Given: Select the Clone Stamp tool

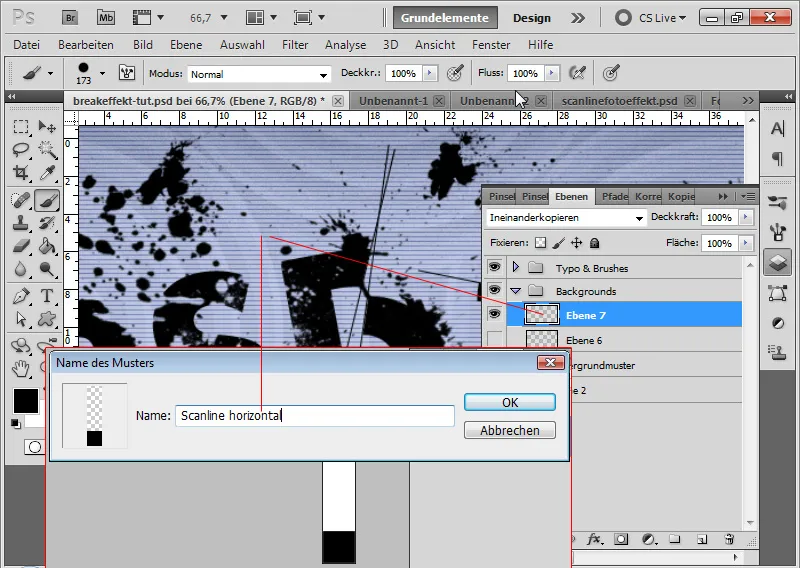Looking at the screenshot, I should 20,223.
